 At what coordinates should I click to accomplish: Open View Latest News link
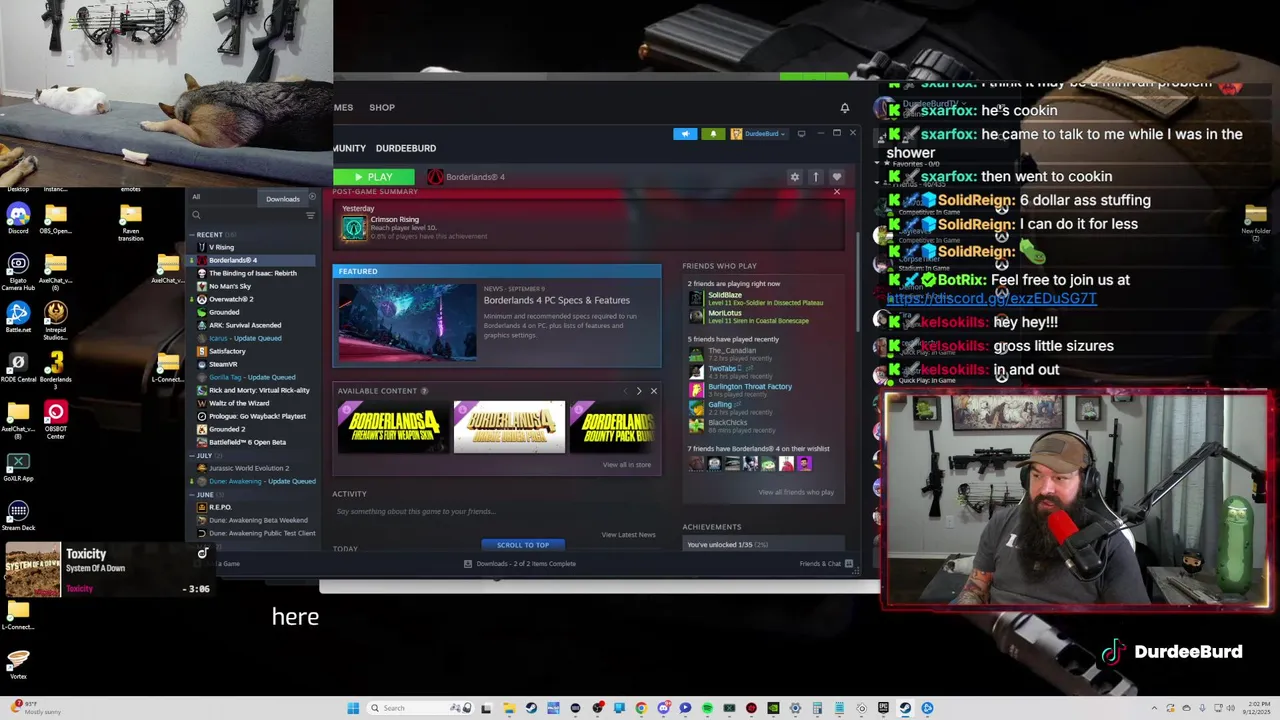pyautogui.click(x=628, y=535)
